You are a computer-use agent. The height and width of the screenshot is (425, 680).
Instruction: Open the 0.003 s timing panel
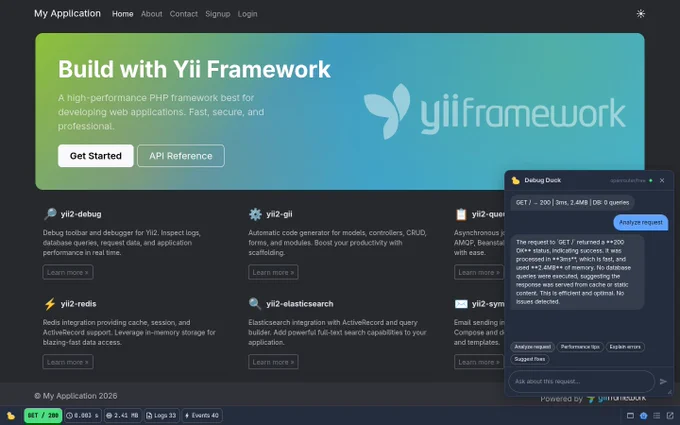(x=83, y=415)
